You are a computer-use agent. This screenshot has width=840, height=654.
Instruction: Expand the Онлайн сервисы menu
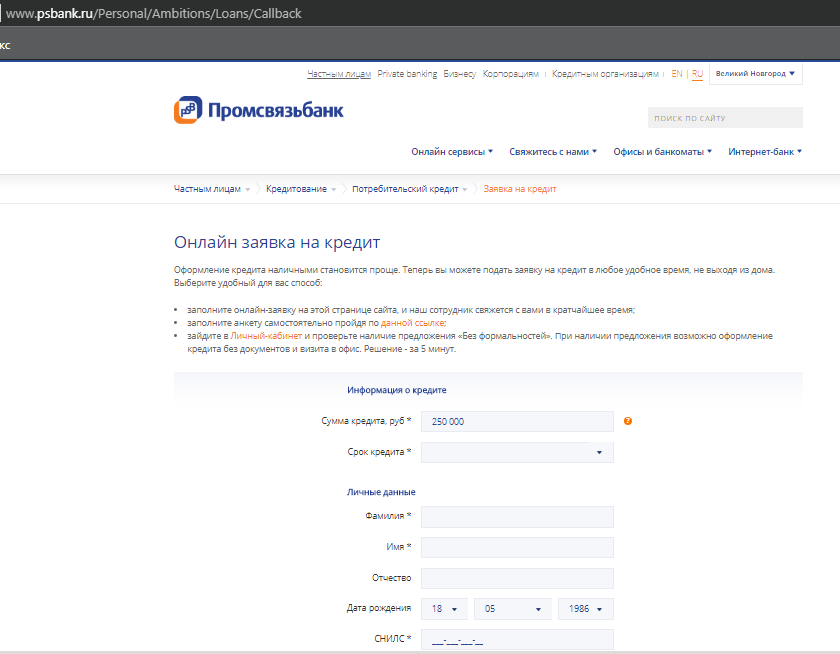[452, 152]
